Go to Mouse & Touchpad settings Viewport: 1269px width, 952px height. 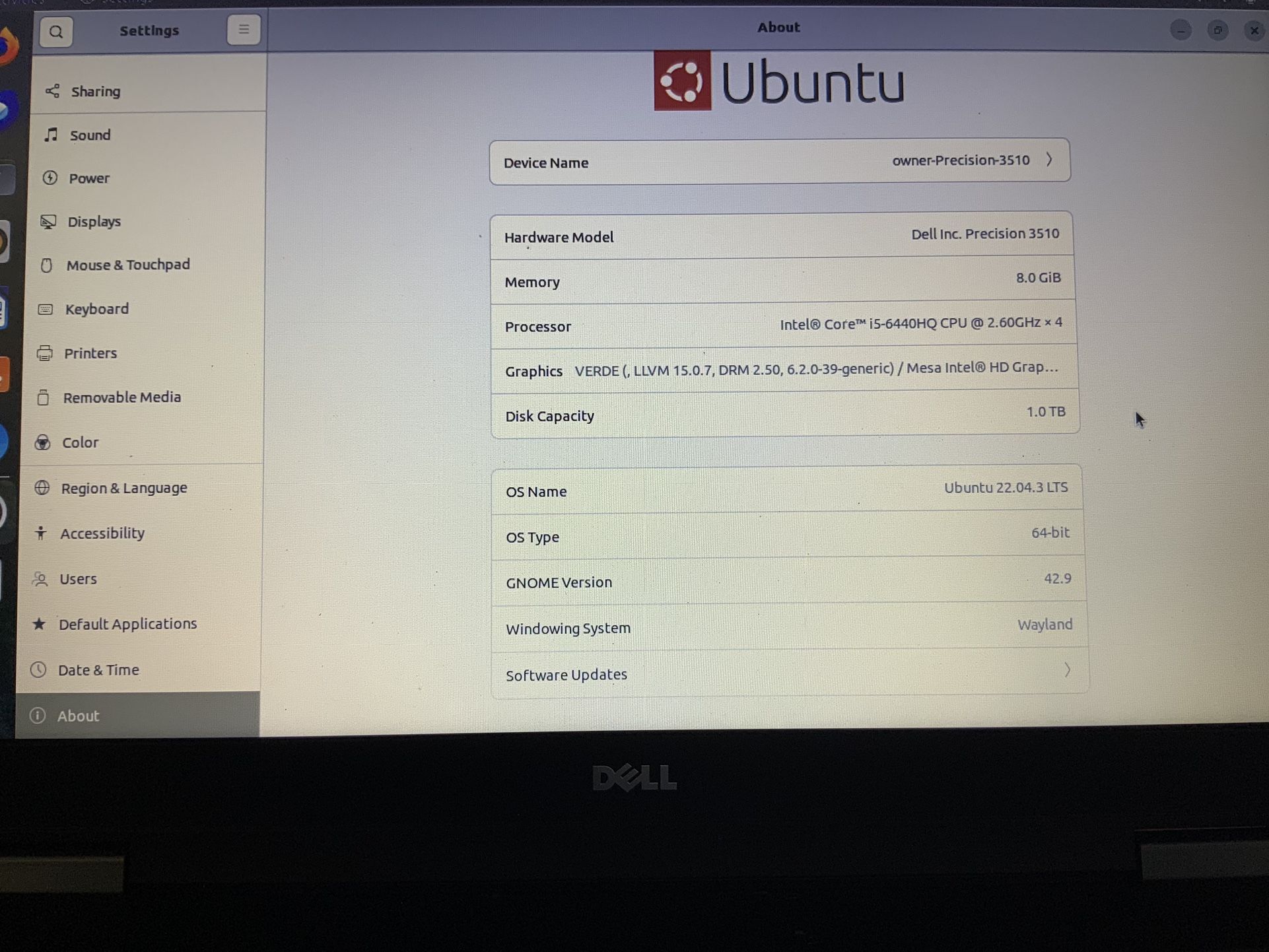pyautogui.click(x=127, y=265)
